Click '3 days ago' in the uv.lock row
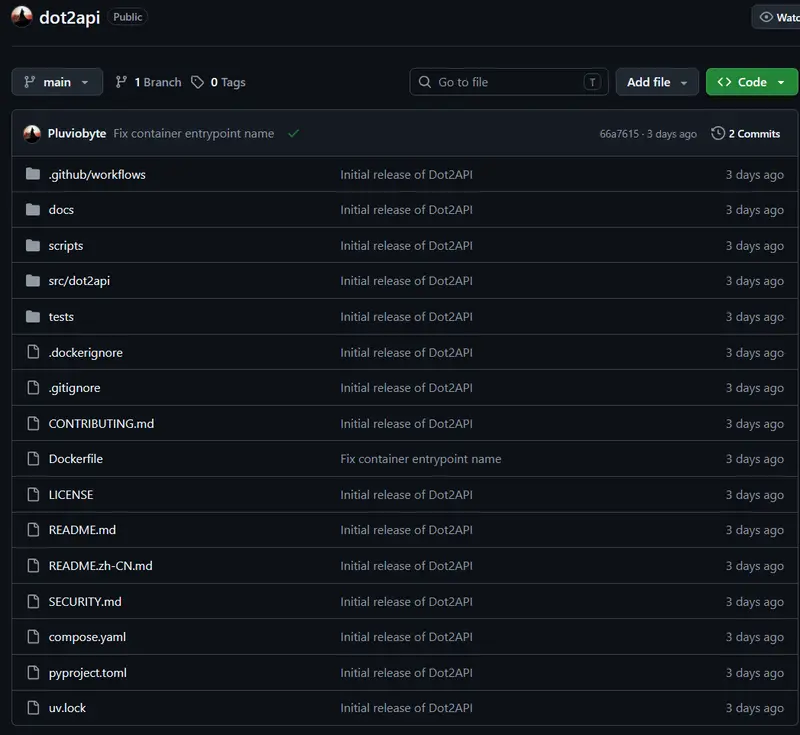 (x=755, y=708)
